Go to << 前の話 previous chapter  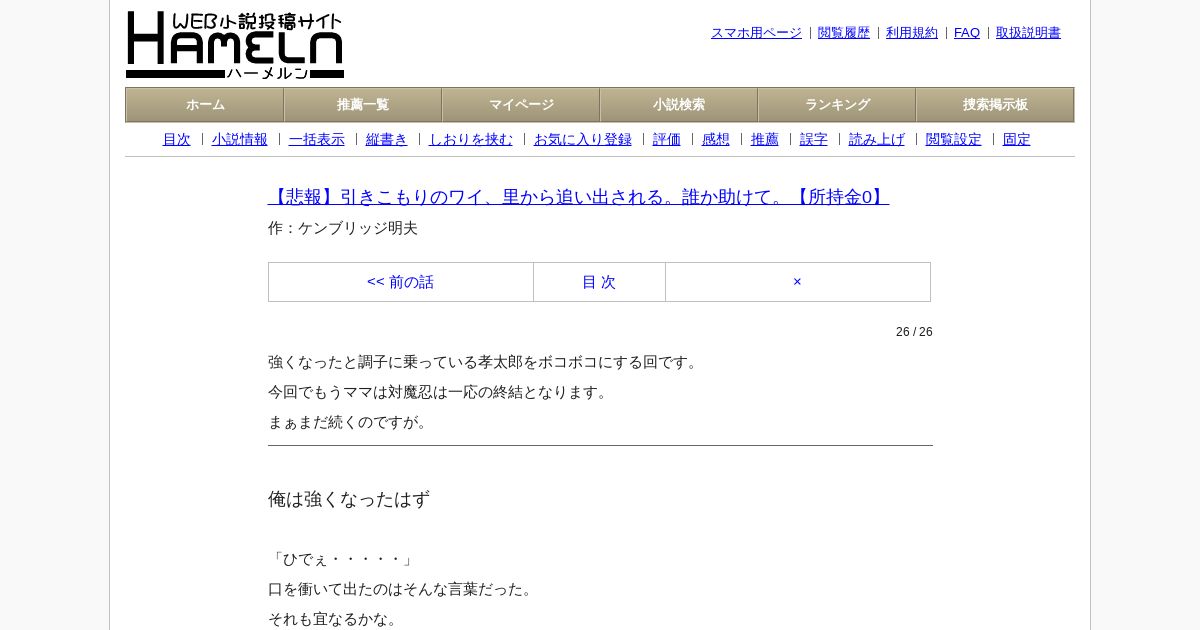pos(401,282)
